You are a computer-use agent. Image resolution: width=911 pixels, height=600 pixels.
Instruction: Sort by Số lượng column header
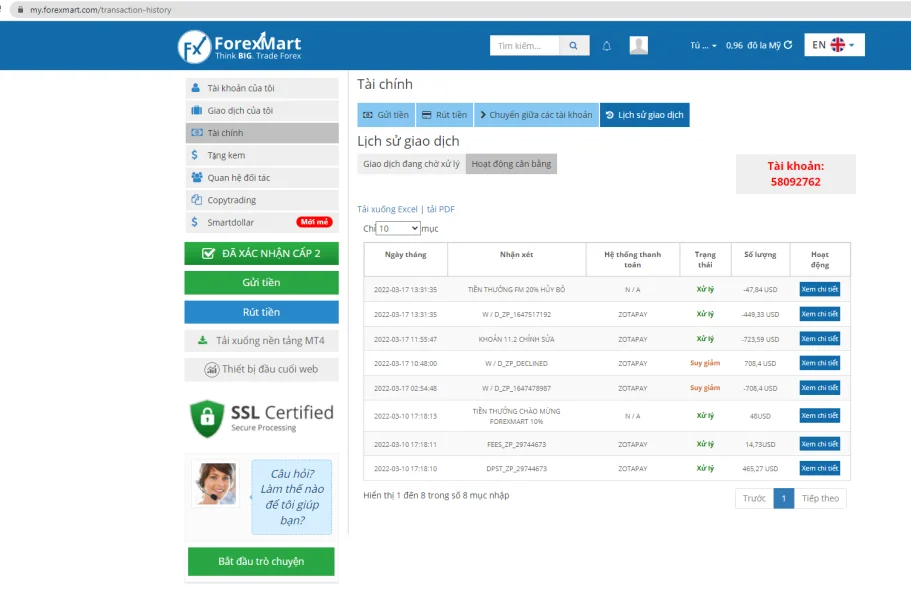760,260
